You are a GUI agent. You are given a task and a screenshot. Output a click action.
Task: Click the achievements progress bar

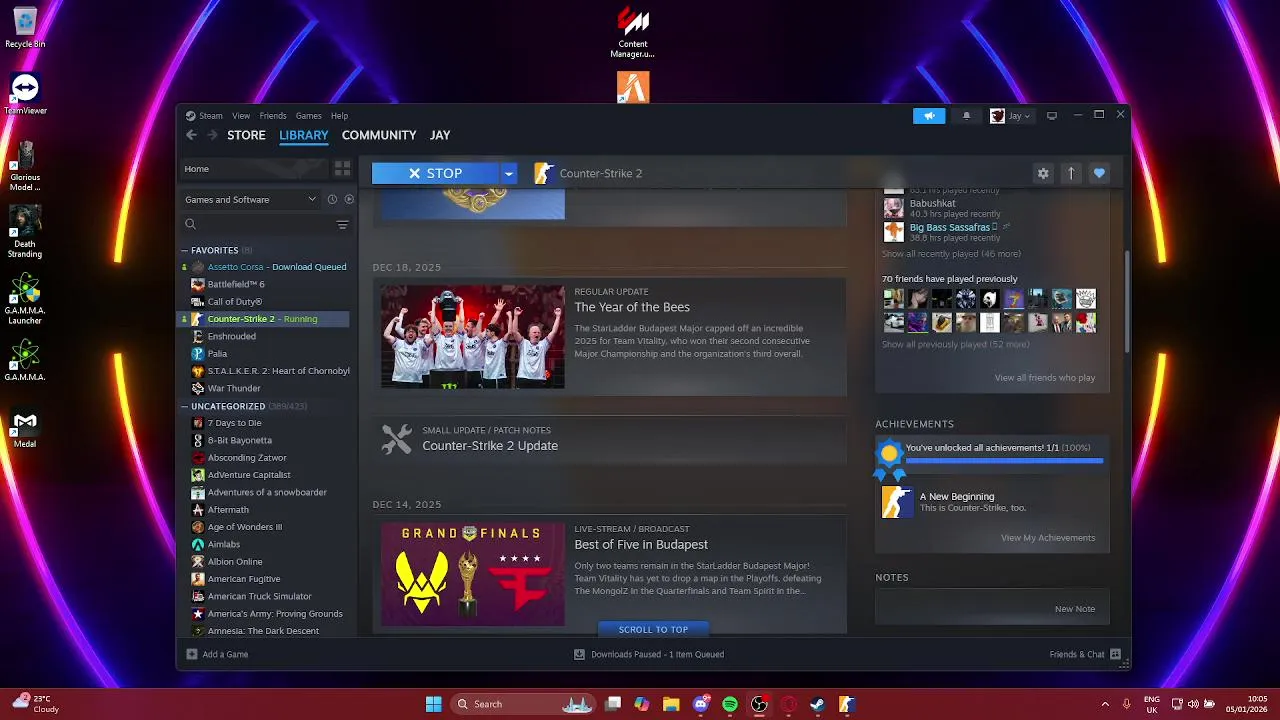1004,461
